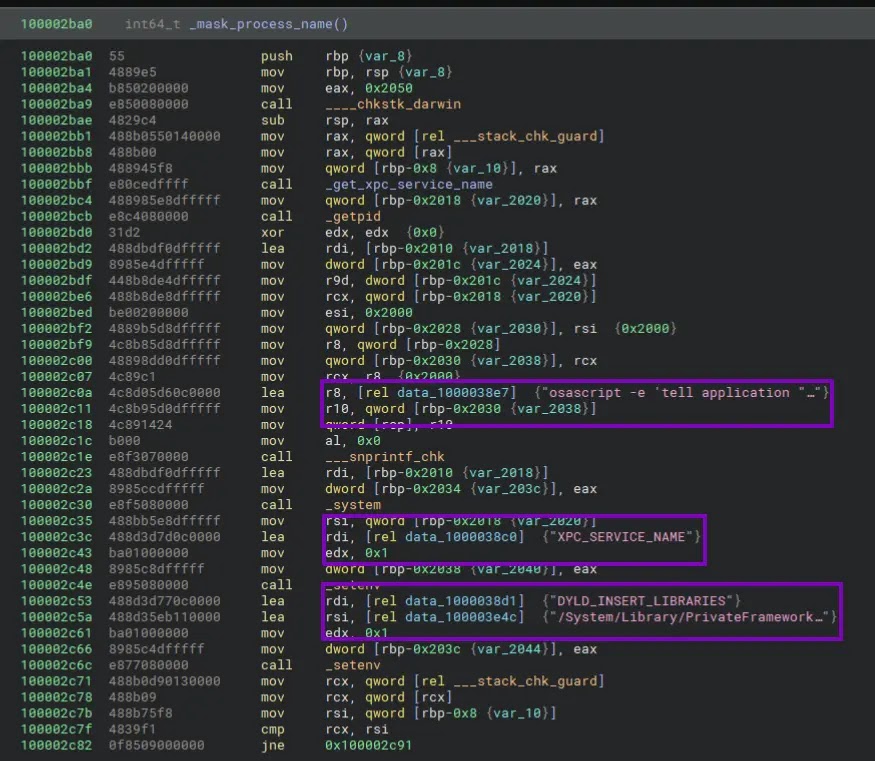
Task: Click address 100002c1e in the address column
Action: [x=56, y=457]
